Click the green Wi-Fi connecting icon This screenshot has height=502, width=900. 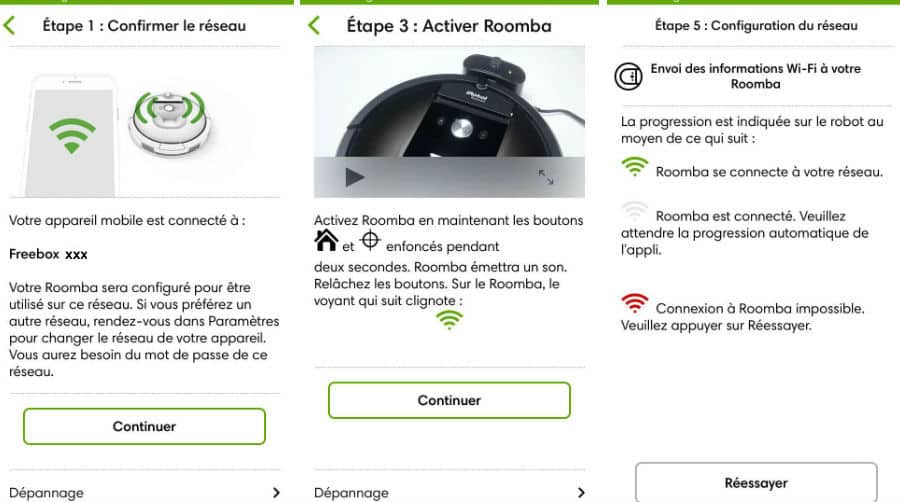[634, 167]
